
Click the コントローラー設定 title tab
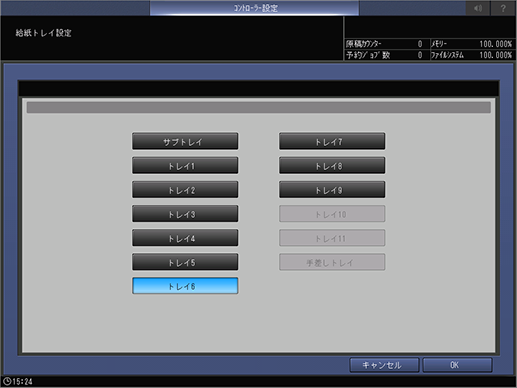[255, 8]
